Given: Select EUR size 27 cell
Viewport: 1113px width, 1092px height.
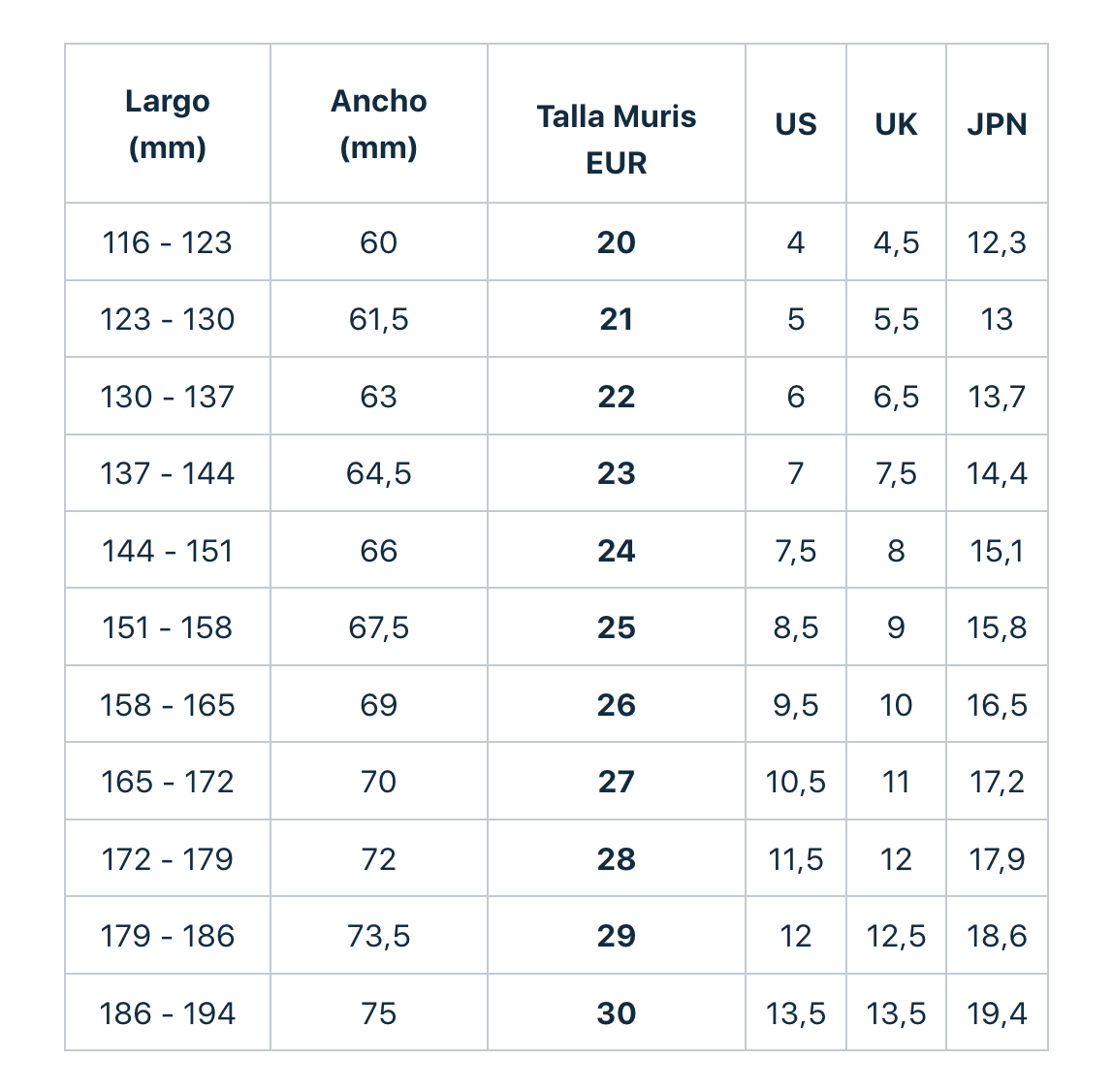Looking at the screenshot, I should pos(616,782).
